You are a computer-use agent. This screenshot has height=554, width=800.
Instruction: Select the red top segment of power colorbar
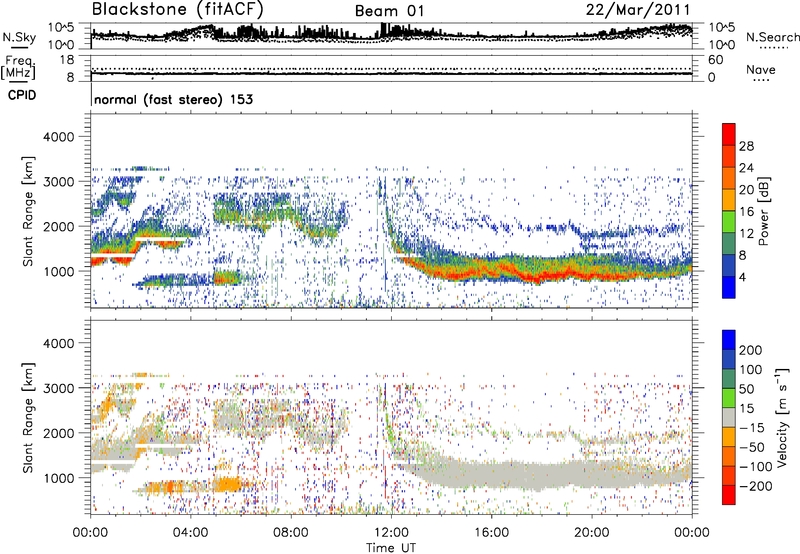click(x=729, y=135)
